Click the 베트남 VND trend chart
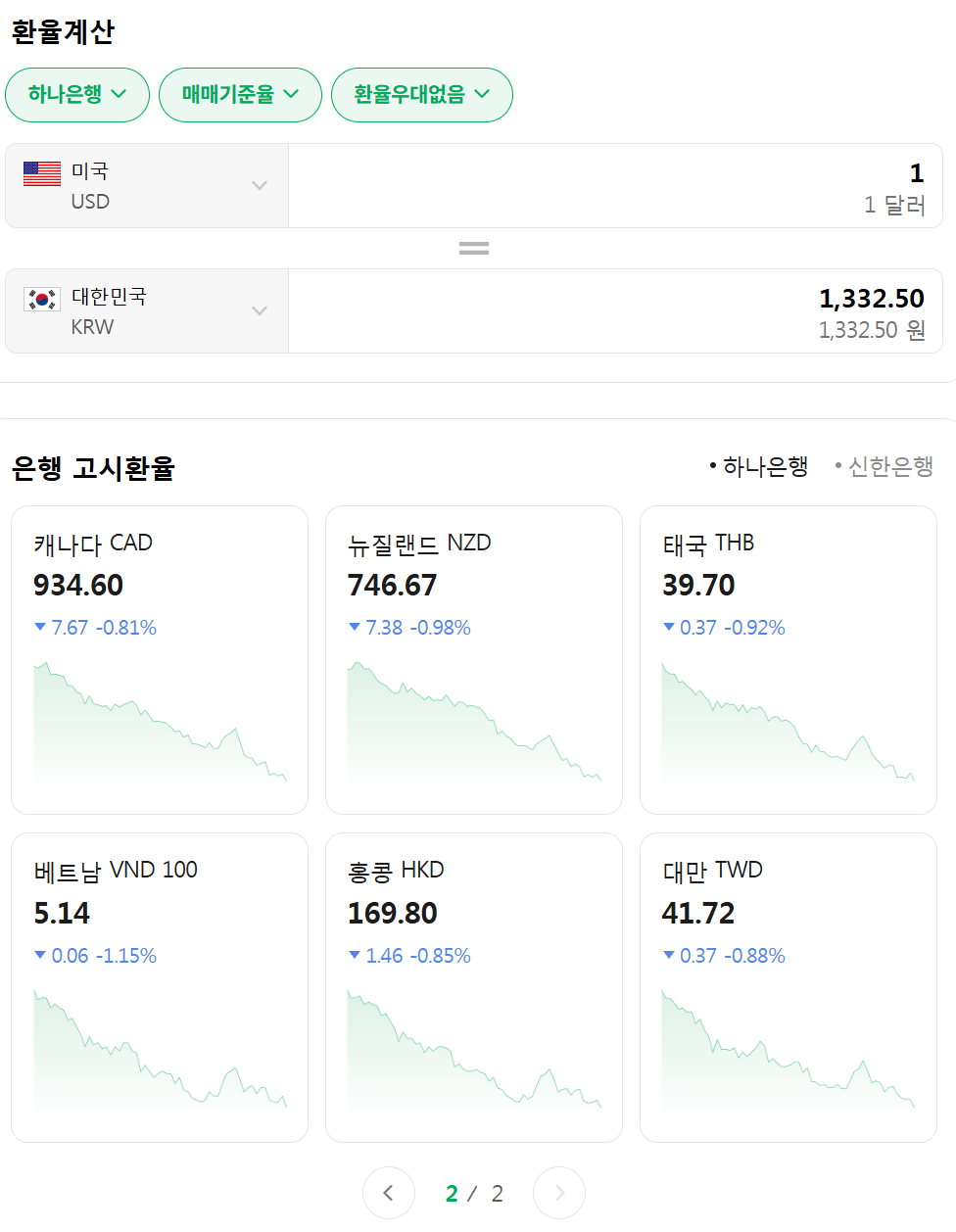 click(x=160, y=1052)
